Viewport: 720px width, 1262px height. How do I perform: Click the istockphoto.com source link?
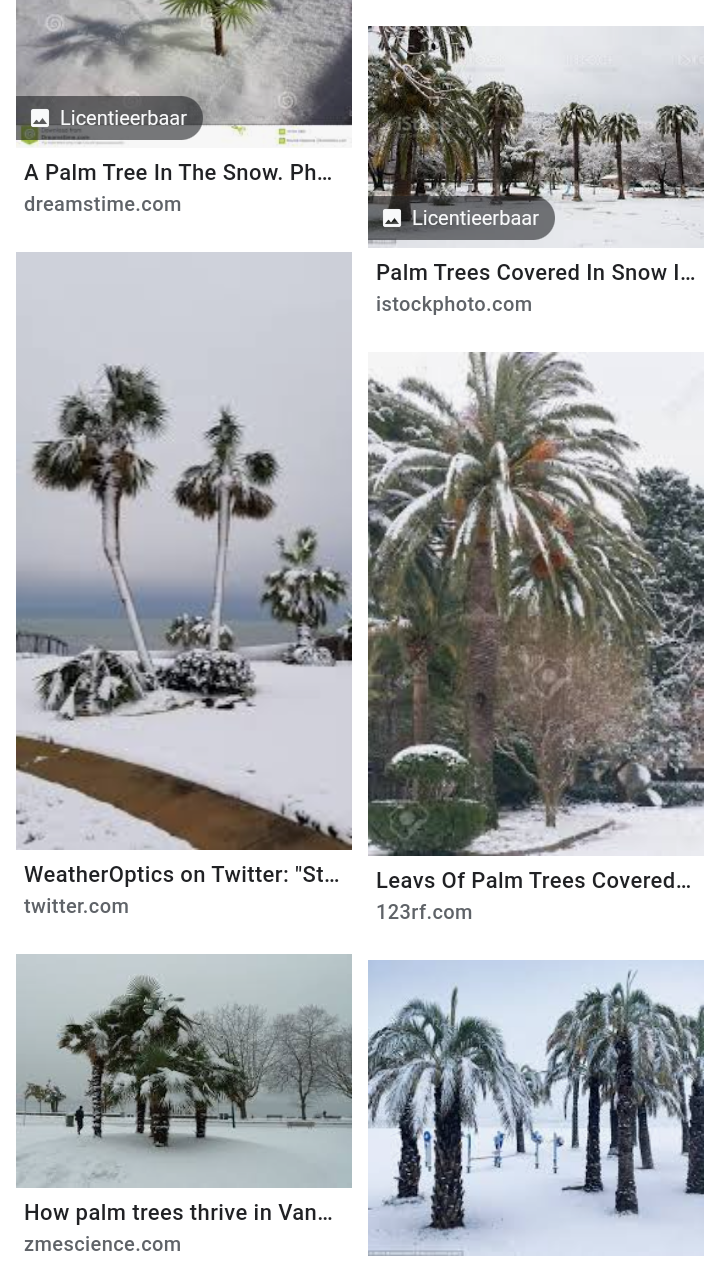pos(454,304)
